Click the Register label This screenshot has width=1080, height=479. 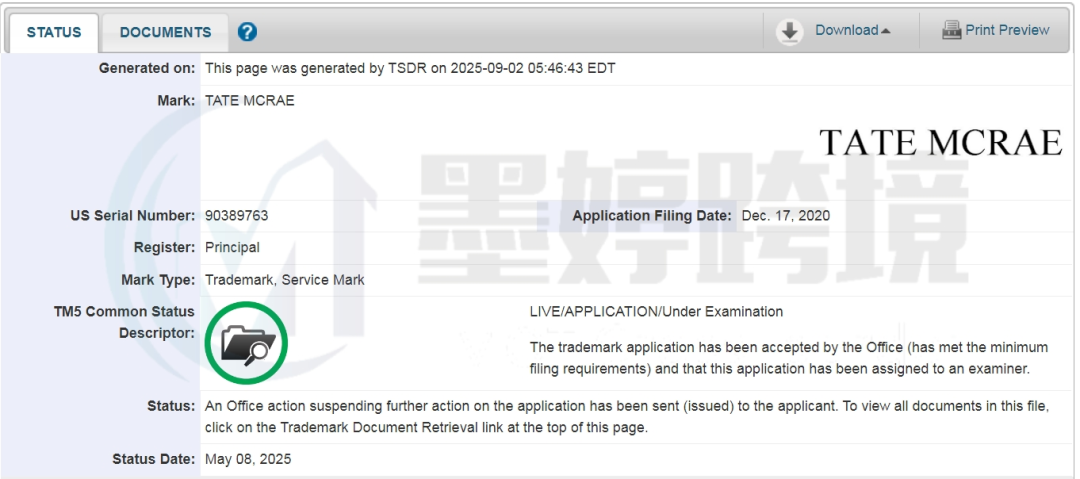point(165,247)
